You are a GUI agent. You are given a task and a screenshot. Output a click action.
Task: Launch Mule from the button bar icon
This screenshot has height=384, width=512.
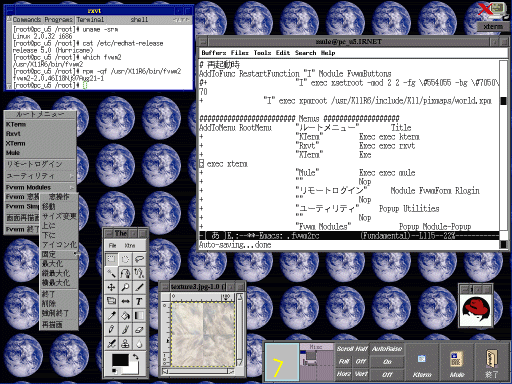coord(456,362)
